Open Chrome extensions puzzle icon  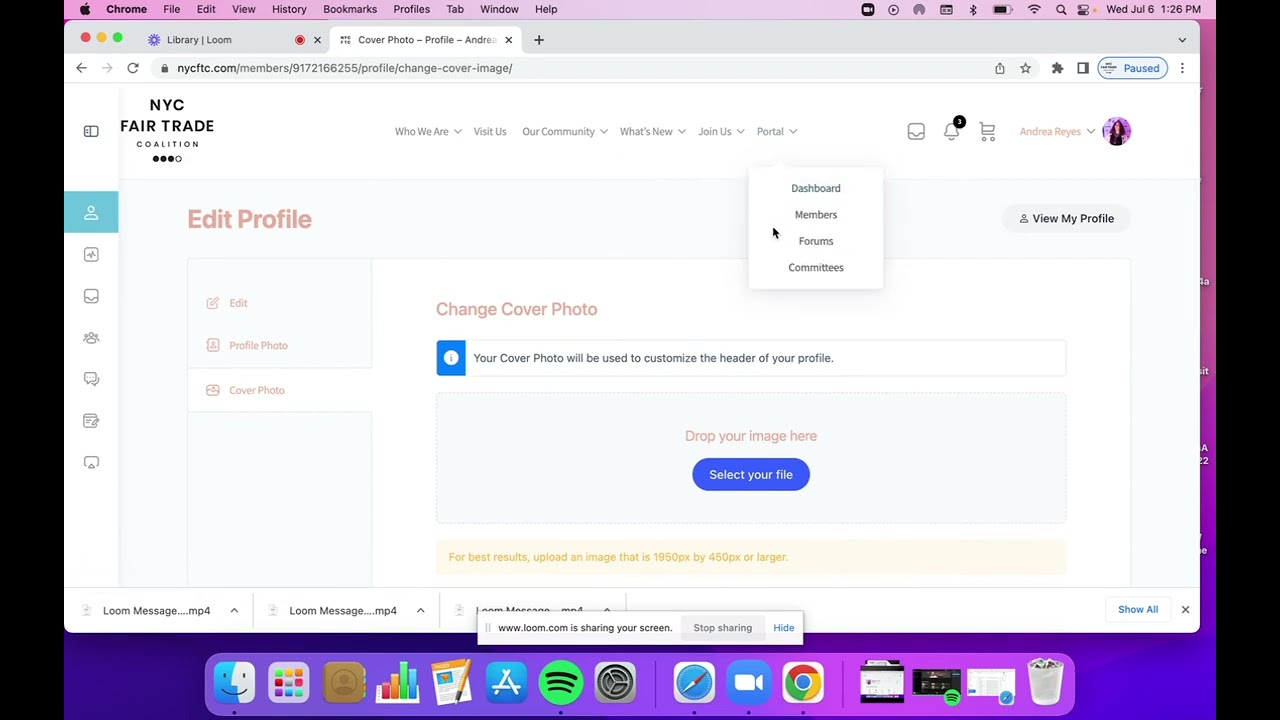coord(1057,68)
